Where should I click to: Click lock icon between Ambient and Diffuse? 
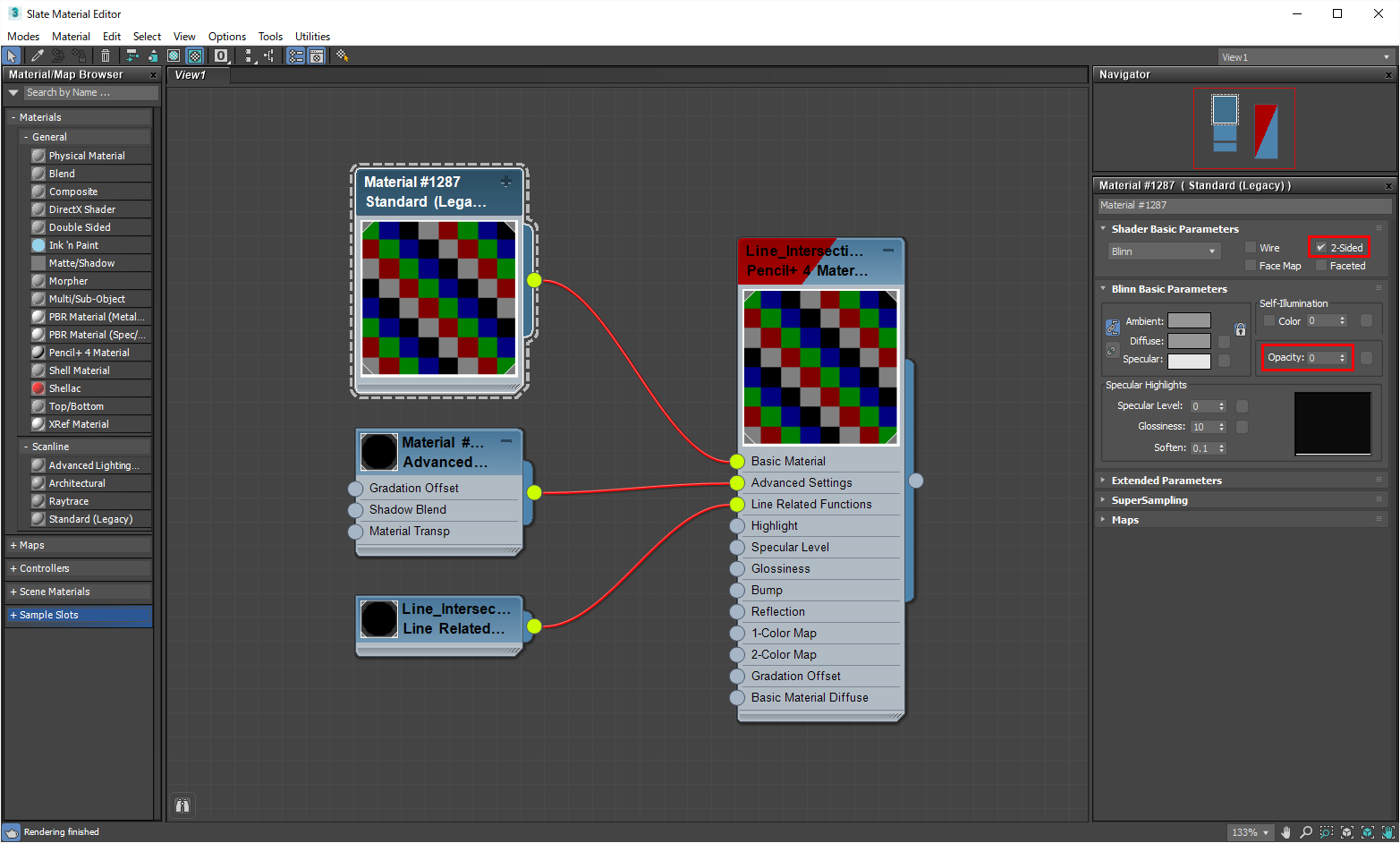(x=1241, y=330)
